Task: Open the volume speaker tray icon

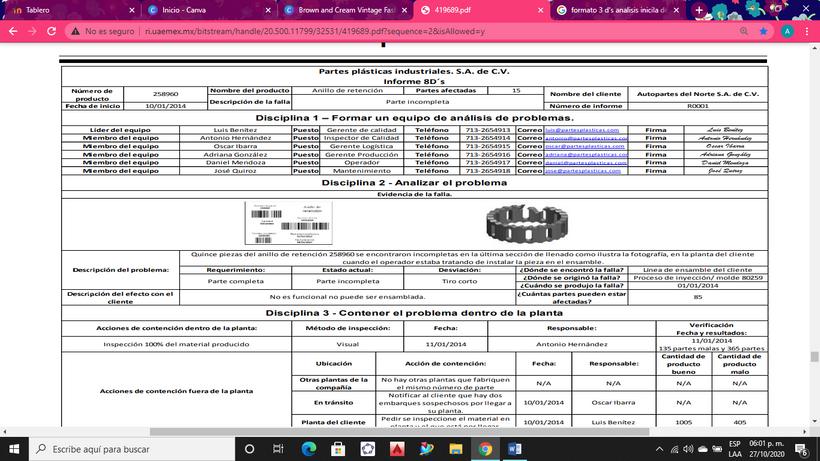Action: pyautogui.click(x=688, y=449)
